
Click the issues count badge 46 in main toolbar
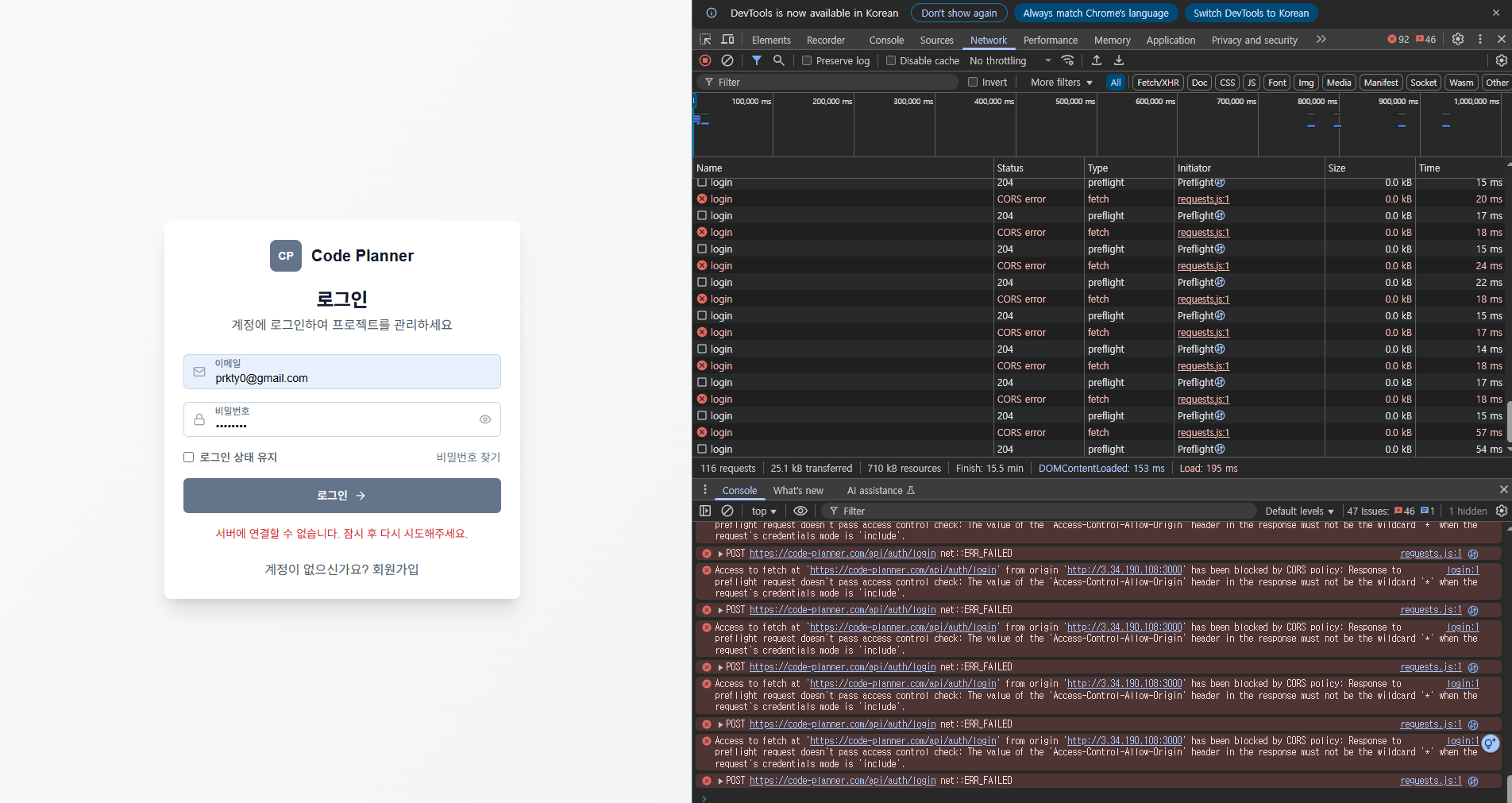point(1425,39)
